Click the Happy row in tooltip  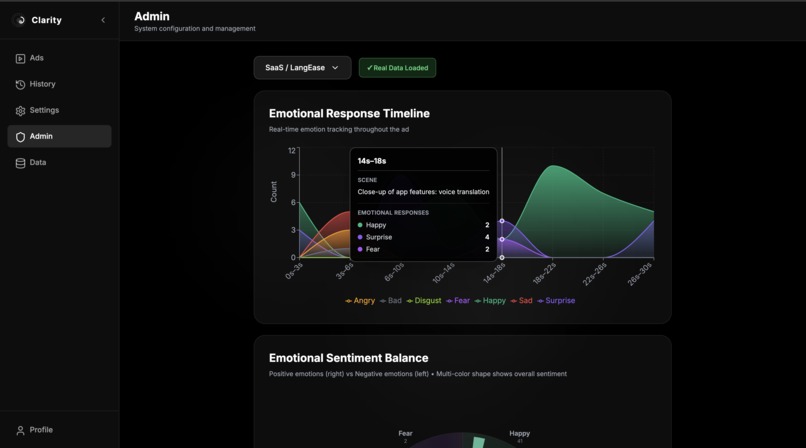[x=424, y=225]
